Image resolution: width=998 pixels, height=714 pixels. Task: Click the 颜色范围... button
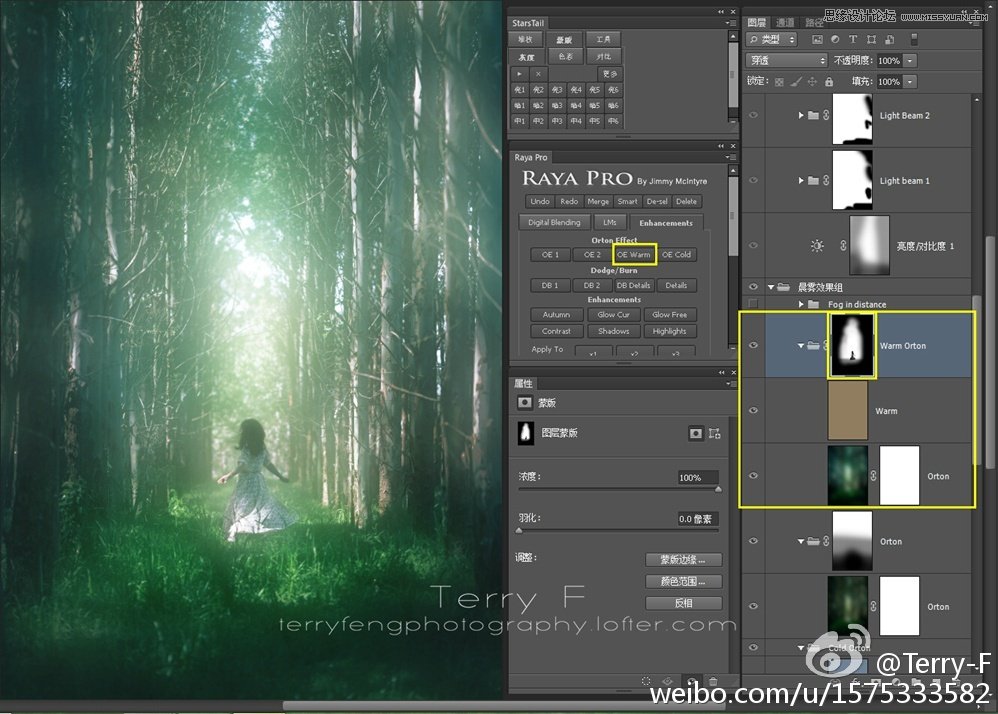point(684,581)
